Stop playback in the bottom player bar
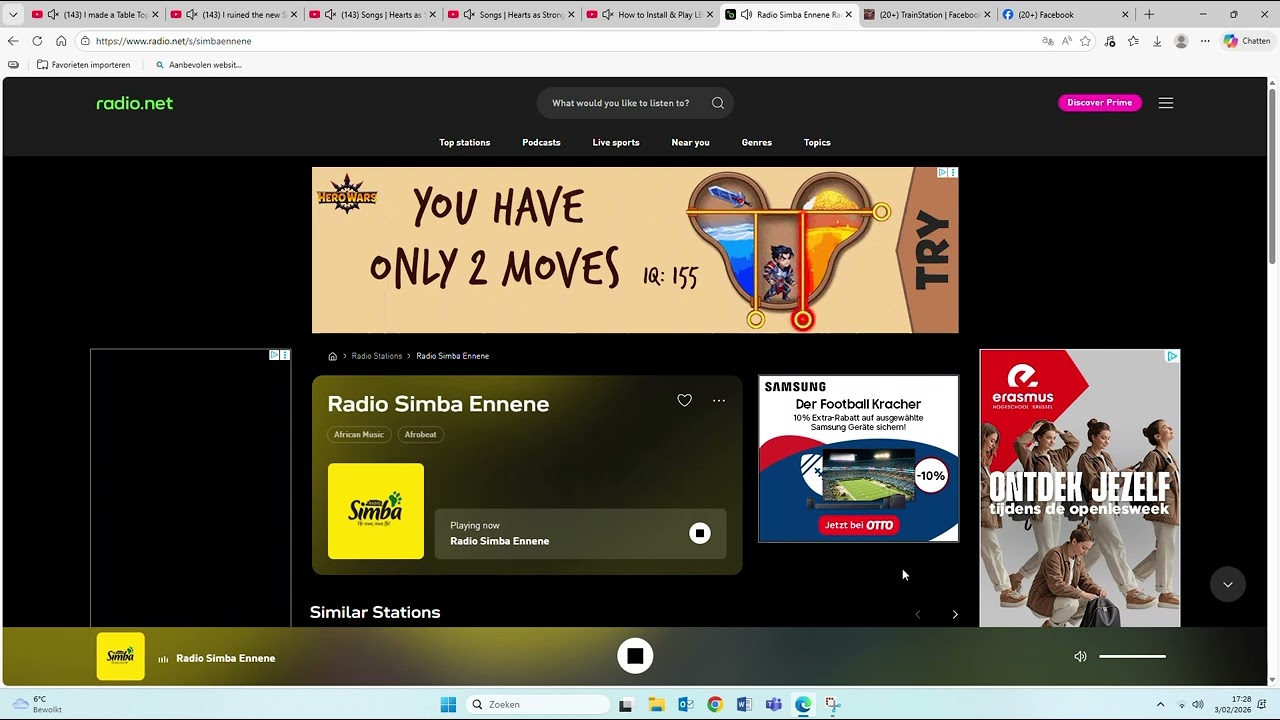Viewport: 1280px width, 720px height. pyautogui.click(x=635, y=656)
